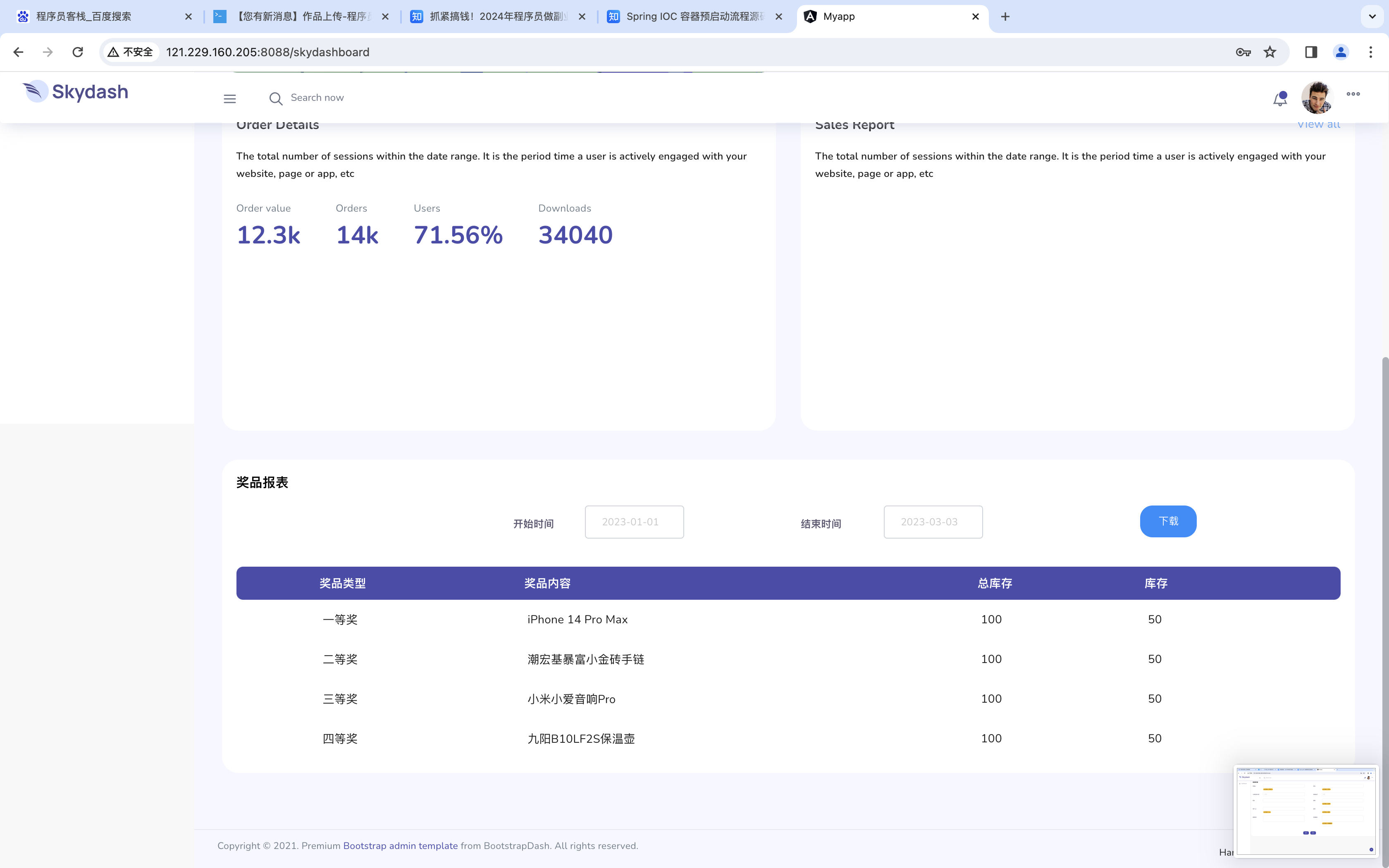The height and width of the screenshot is (868, 1389).
Task: Open the notifications bell
Action: click(x=1279, y=99)
